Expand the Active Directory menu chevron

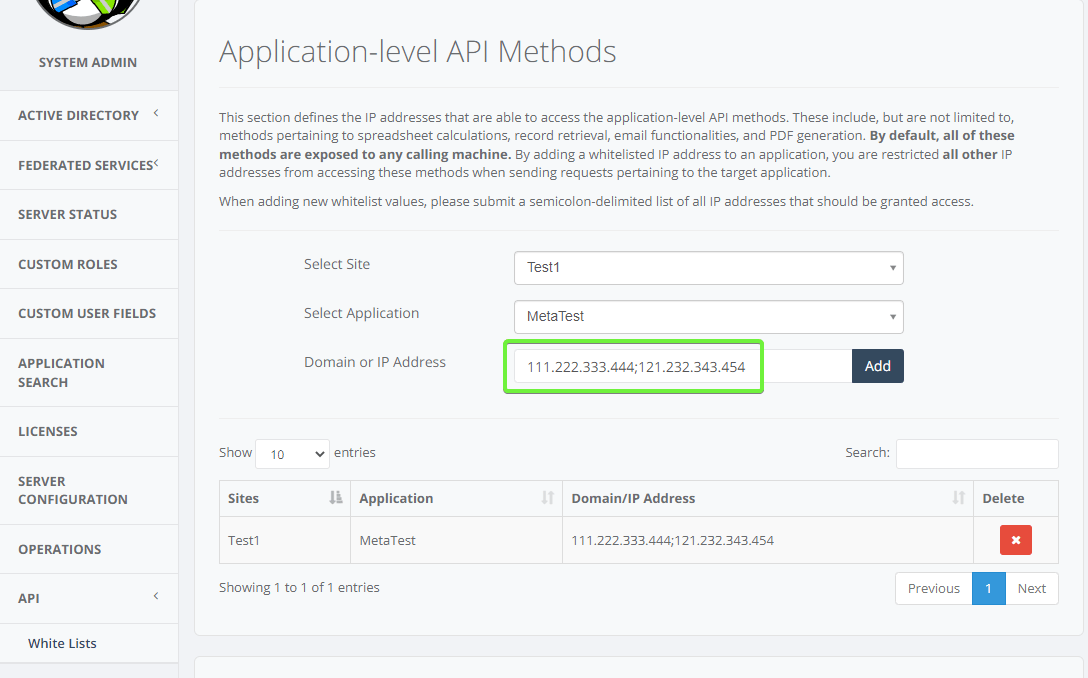pos(156,113)
